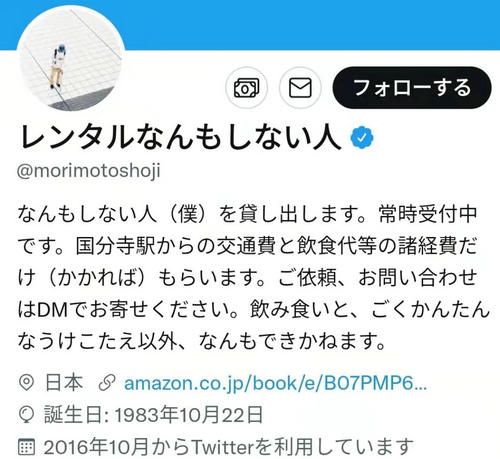Viewport: 500px width, 459px height.
Task: Click the location pin icon
Action: [26, 383]
